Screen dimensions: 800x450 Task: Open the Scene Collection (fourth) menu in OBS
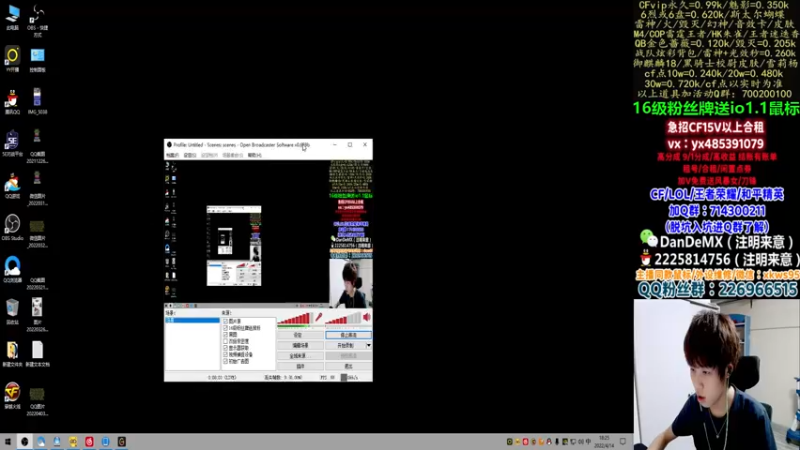point(233,155)
